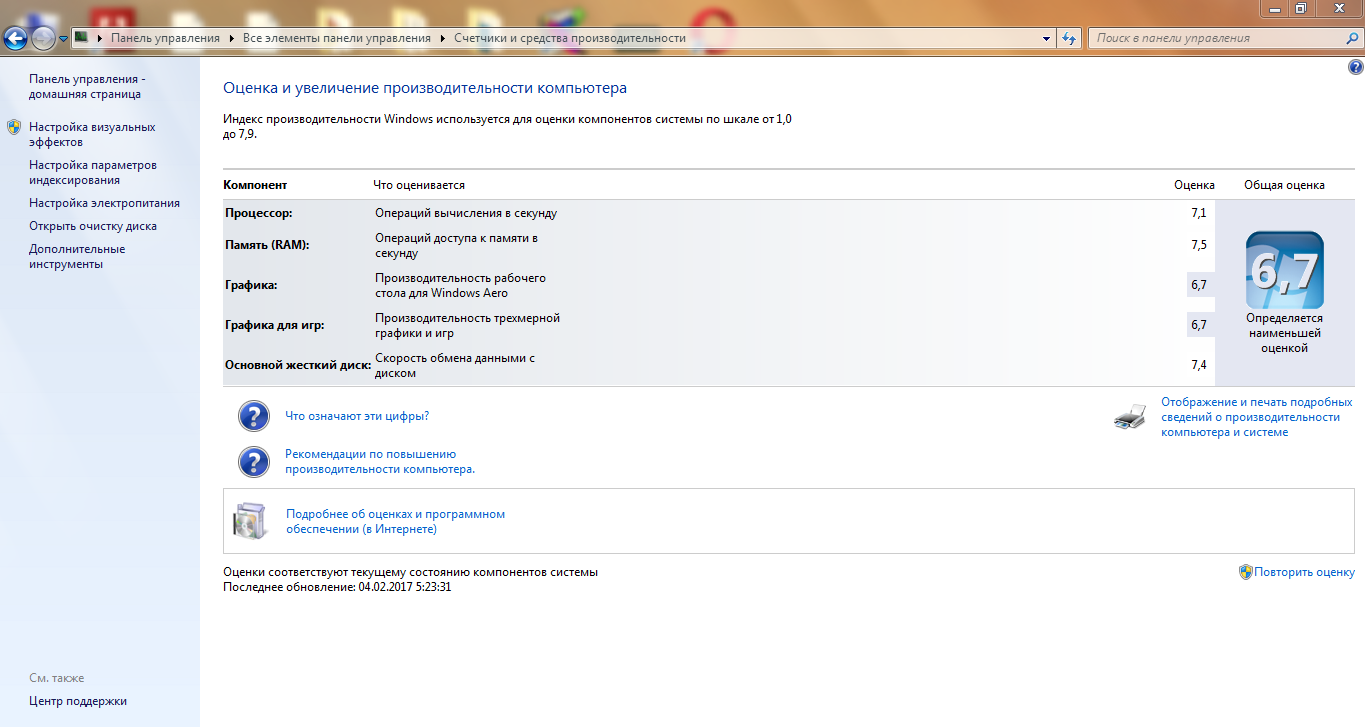Click the shield icon beside "Настройка визуальных эффектов"
The image size is (1365, 727).
point(14,127)
